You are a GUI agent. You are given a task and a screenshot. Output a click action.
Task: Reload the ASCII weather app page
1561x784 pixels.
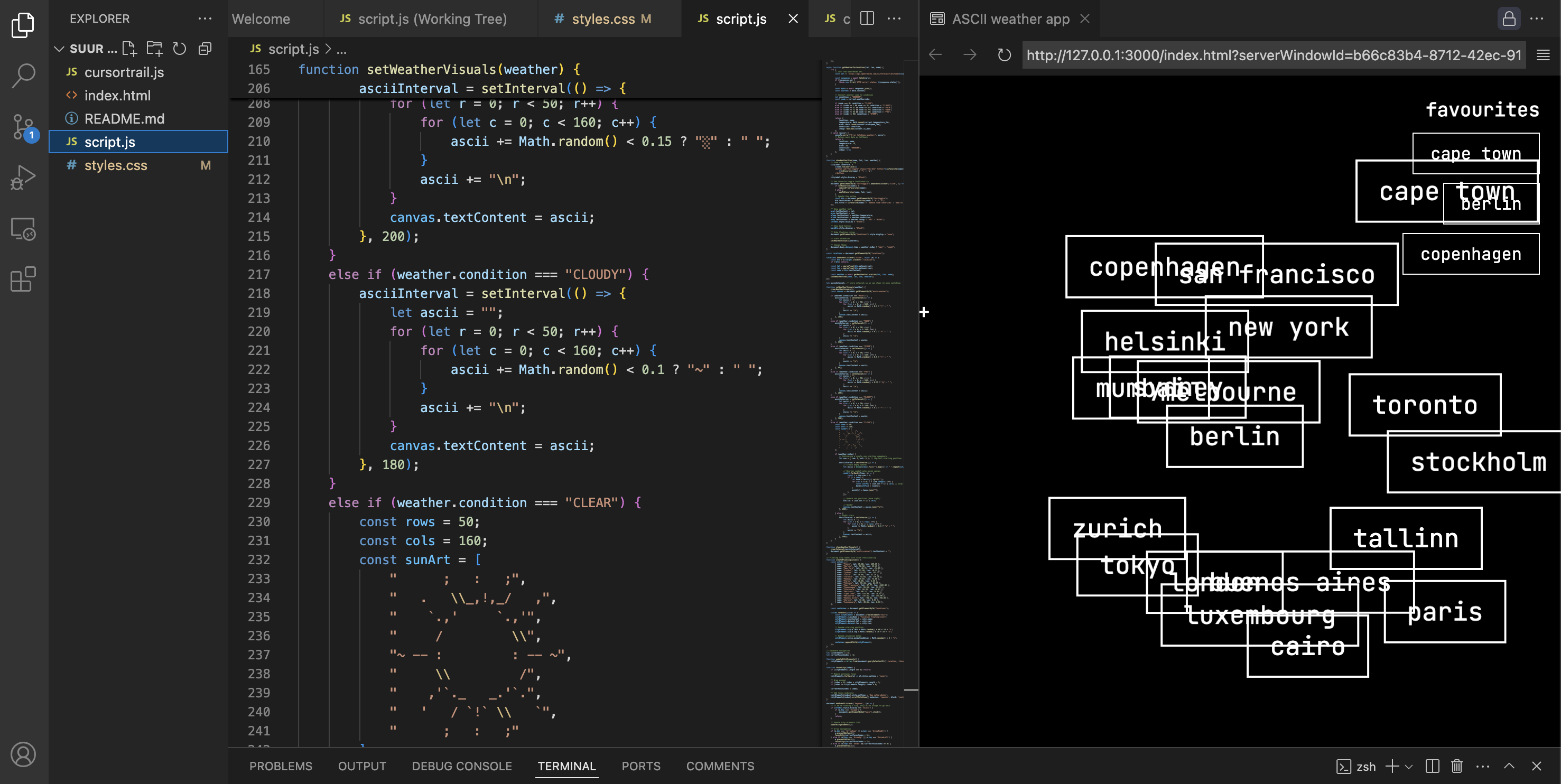point(1004,54)
